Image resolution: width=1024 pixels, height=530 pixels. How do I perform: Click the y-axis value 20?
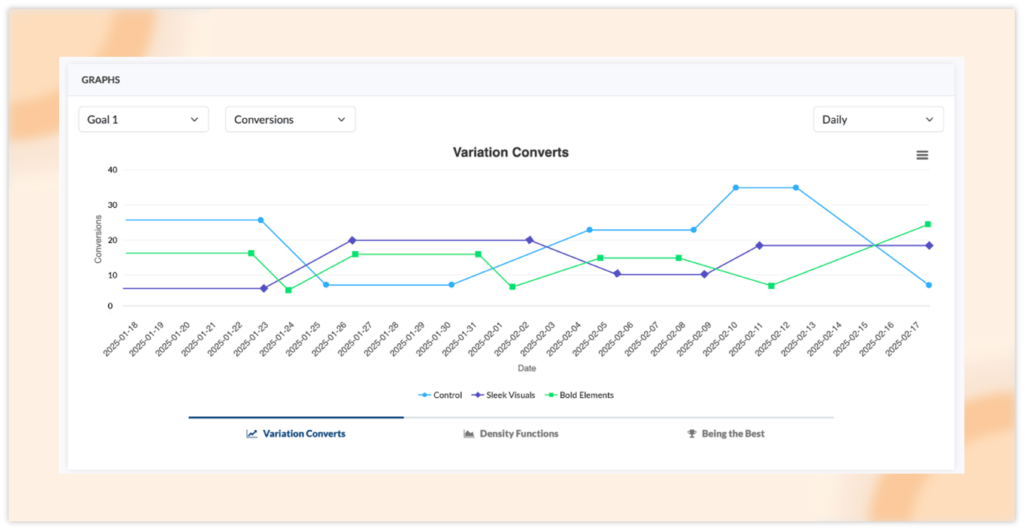point(112,240)
